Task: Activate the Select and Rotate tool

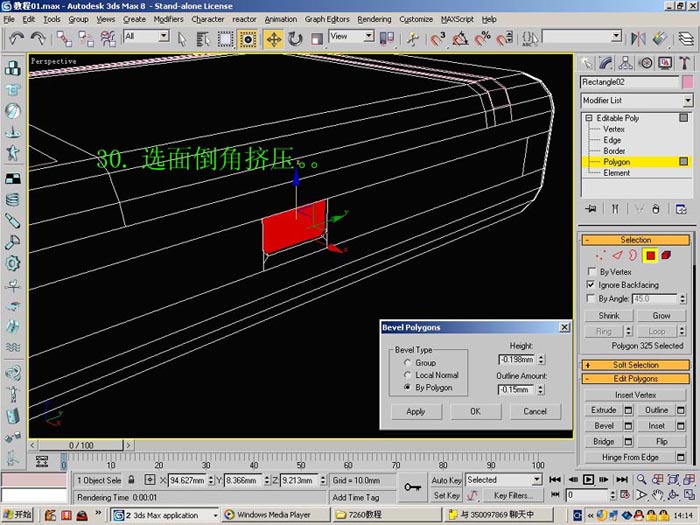Action: tap(295, 39)
